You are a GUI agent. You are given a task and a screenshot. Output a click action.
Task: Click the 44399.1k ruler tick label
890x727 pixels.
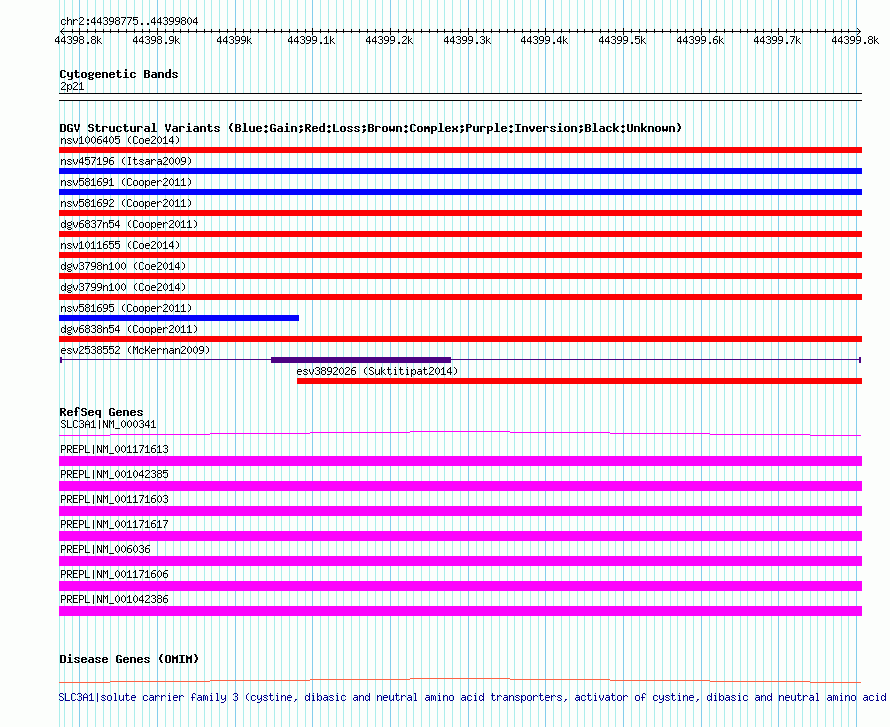[x=311, y=40]
